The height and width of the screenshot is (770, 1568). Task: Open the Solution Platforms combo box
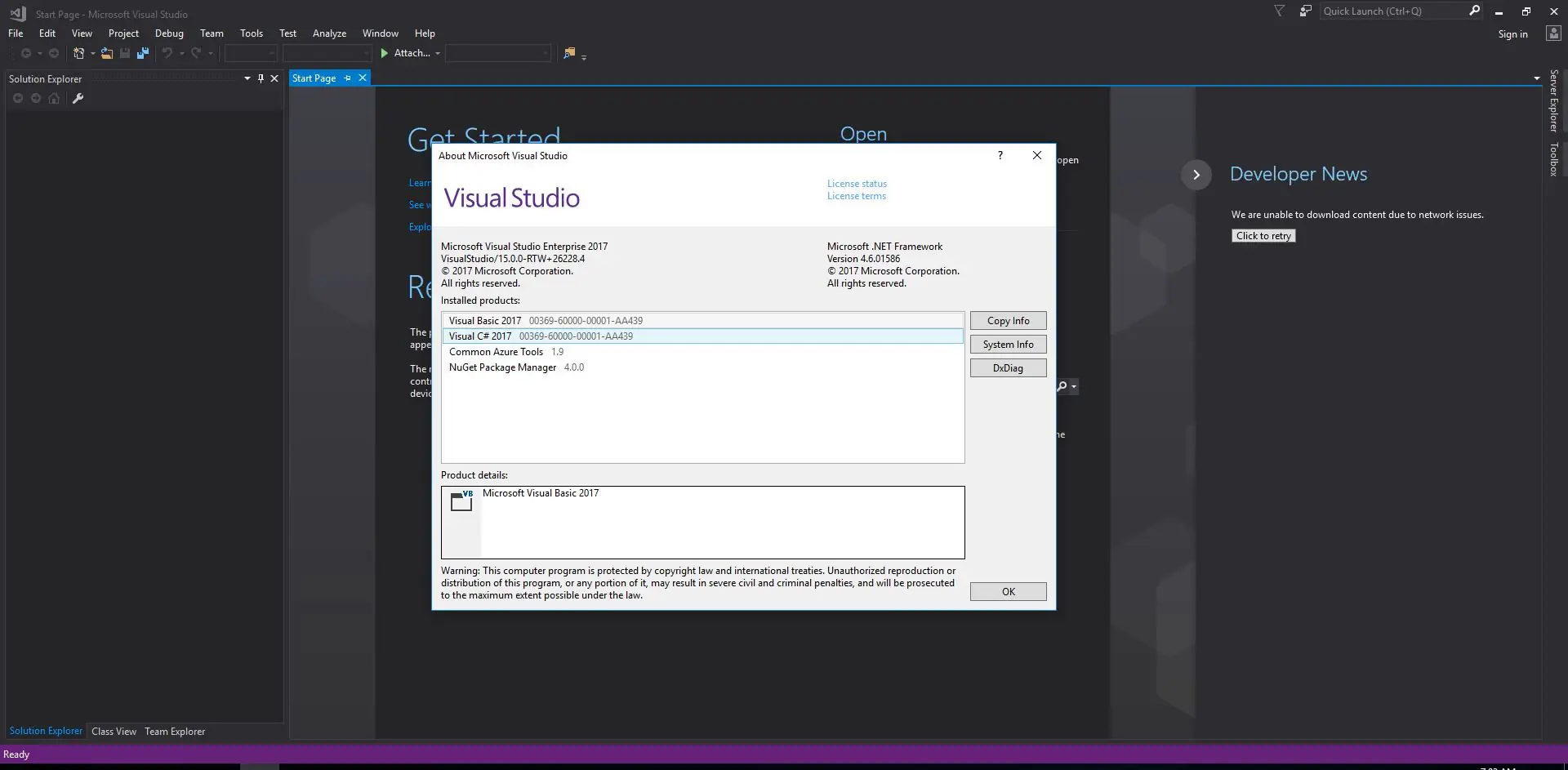pos(327,53)
